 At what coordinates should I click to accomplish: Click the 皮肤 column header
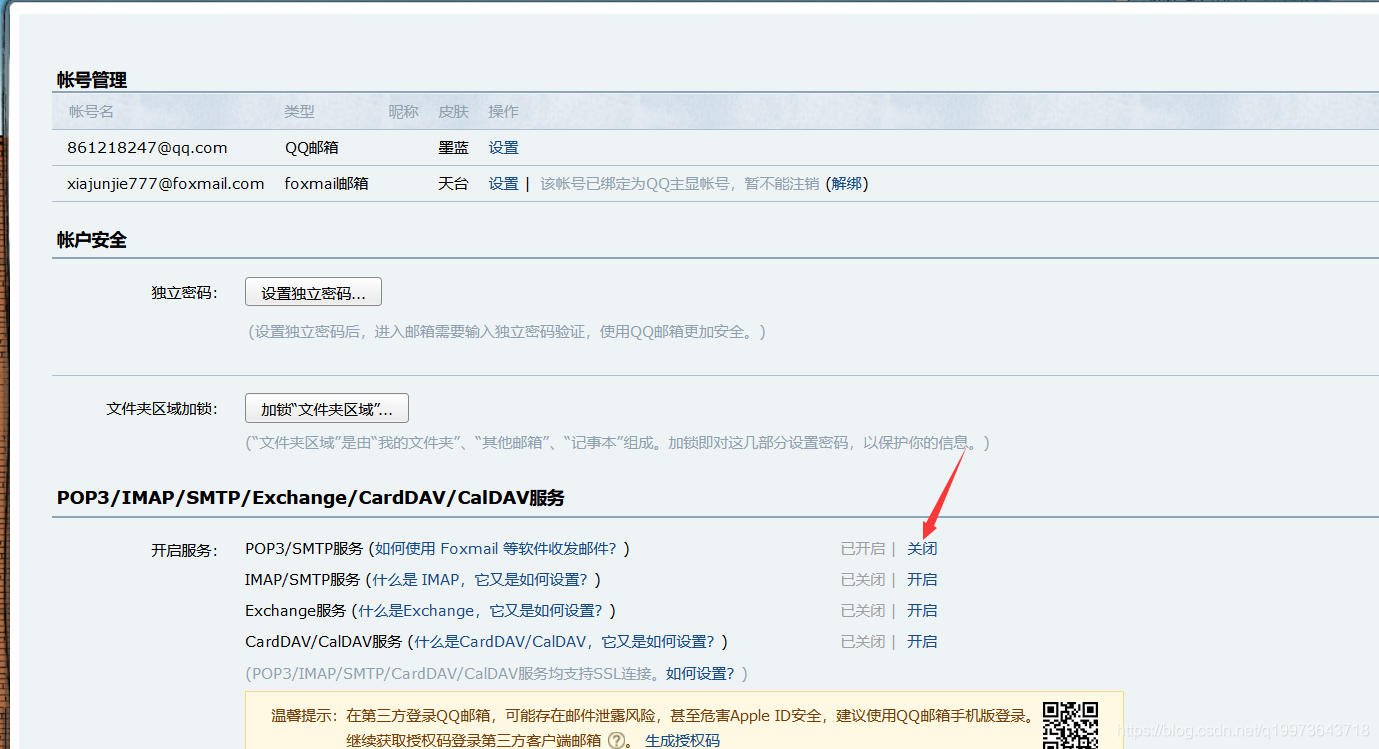tap(453, 112)
